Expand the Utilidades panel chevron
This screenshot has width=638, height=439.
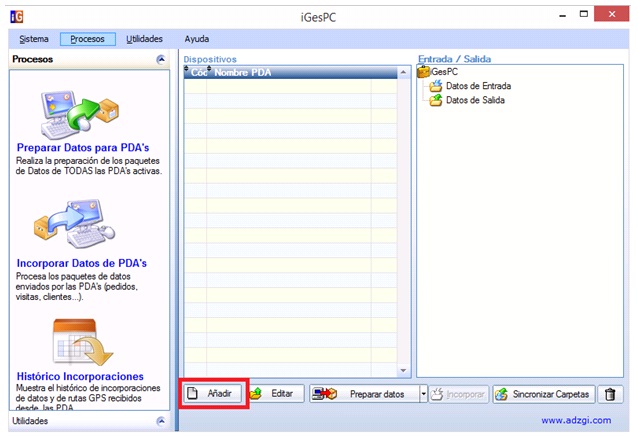click(161, 421)
